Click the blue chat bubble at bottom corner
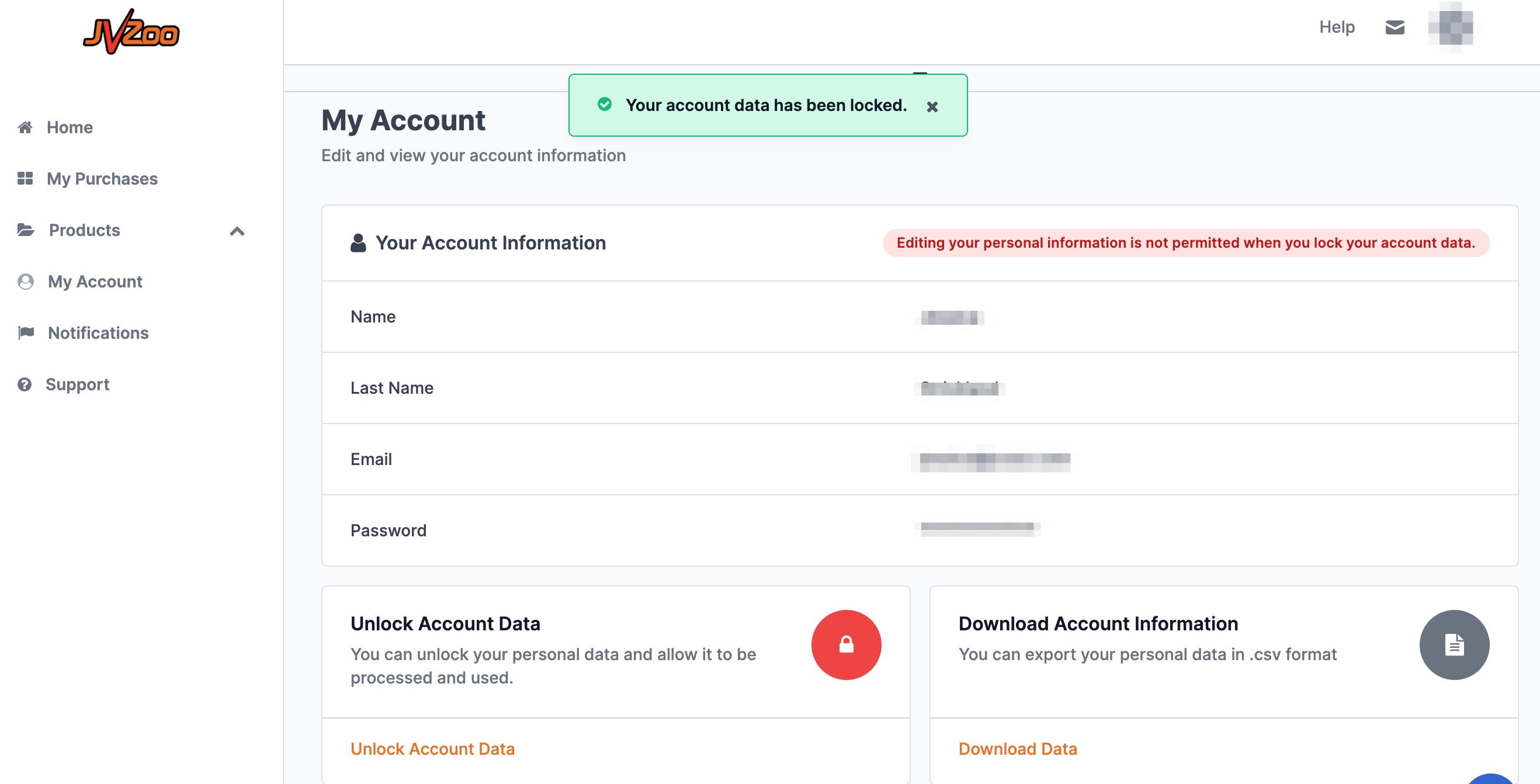Screen dimensions: 1540x784 (x=1492, y=779)
